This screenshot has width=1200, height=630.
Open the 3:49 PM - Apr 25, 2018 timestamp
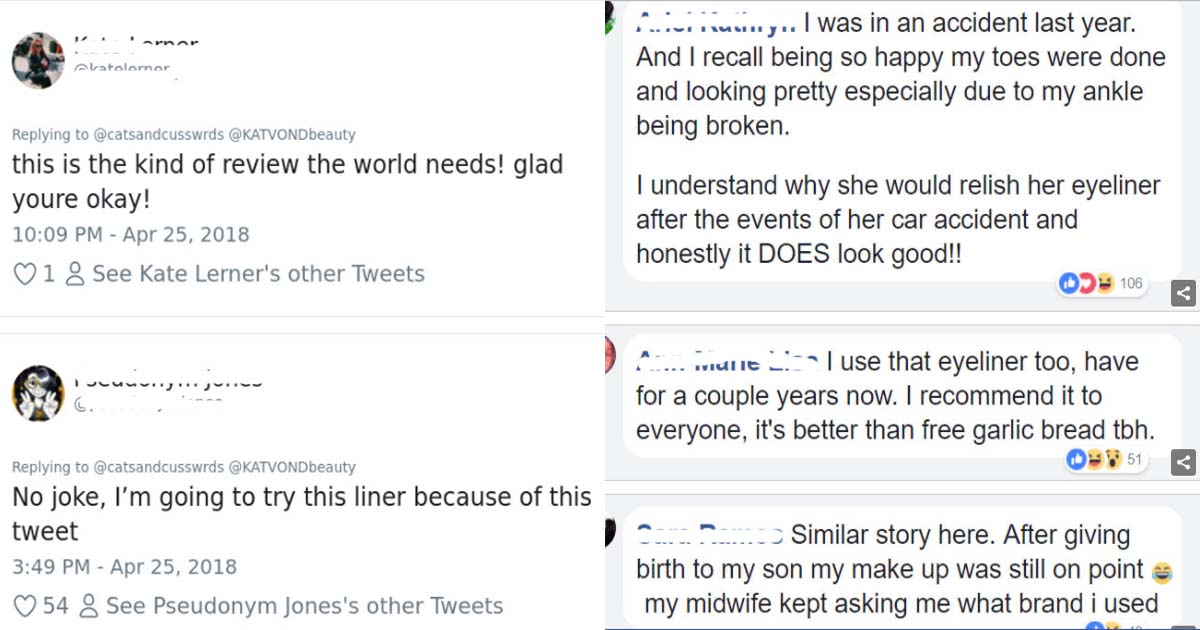(124, 567)
